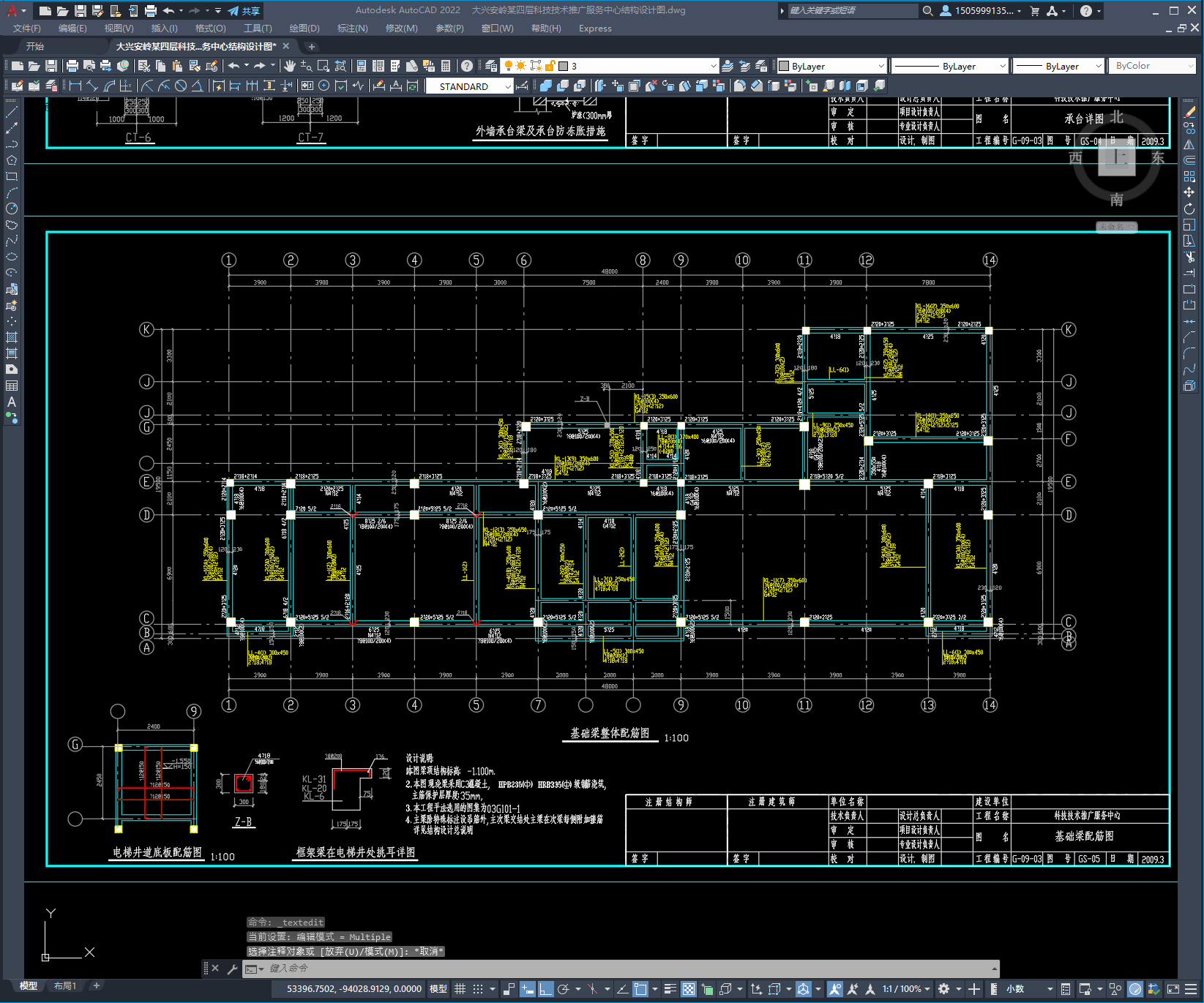Toggle lineweight display in status bar
Screen dimensions: 1204x1003
point(670,989)
